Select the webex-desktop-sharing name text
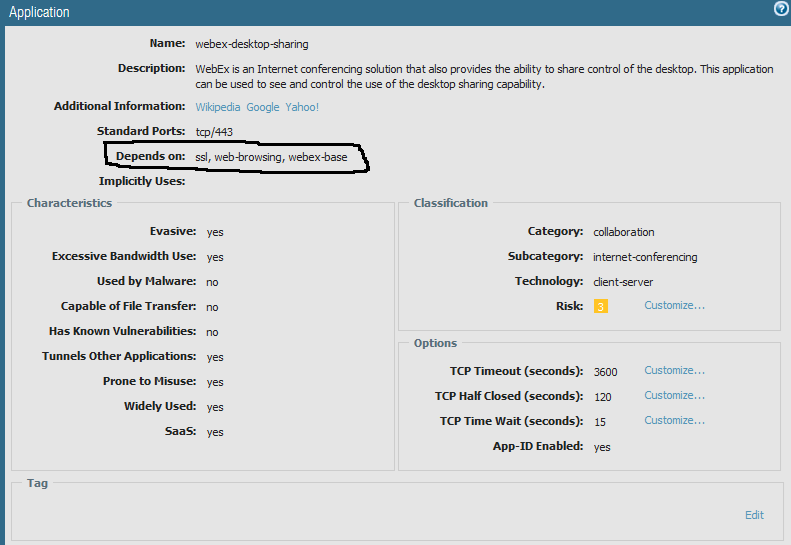Screen dimensions: 791x545 point(251,44)
